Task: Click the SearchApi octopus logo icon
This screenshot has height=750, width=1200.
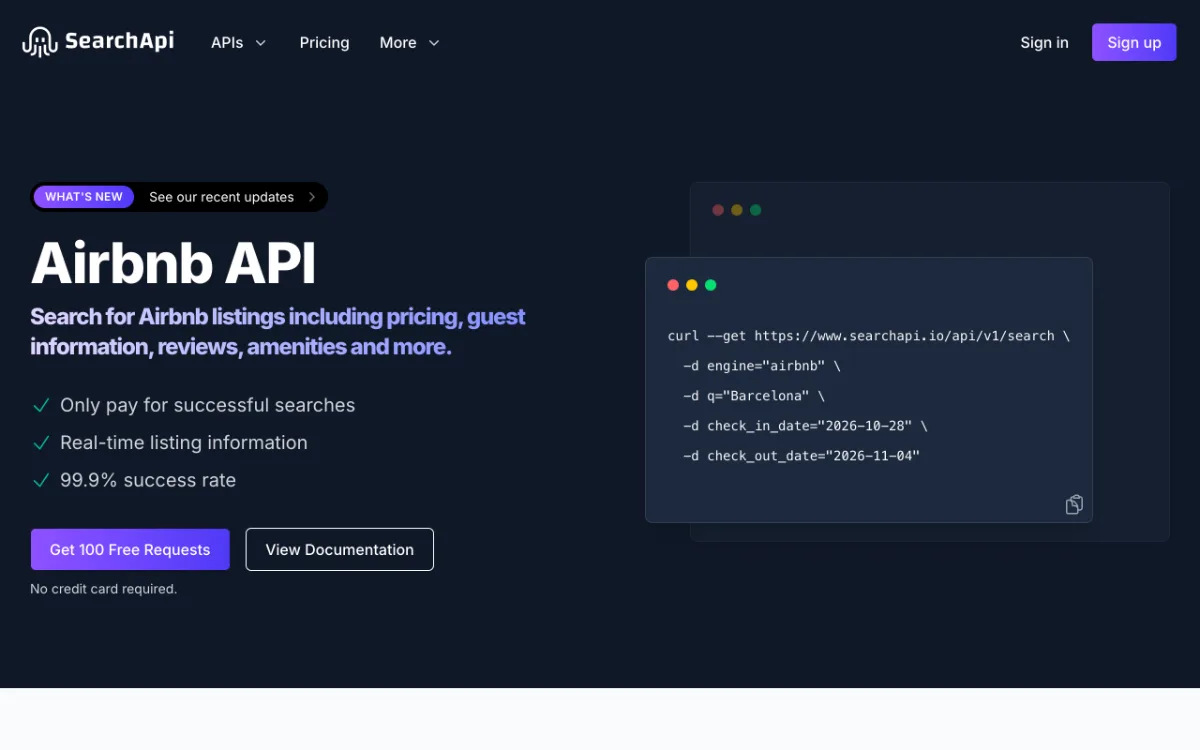Action: (x=39, y=42)
